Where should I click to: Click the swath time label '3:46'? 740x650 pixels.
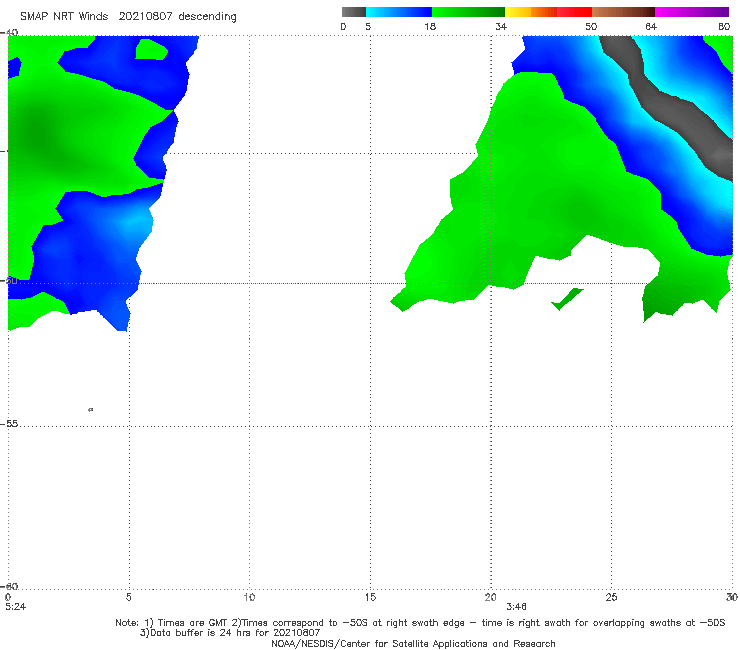point(516,607)
